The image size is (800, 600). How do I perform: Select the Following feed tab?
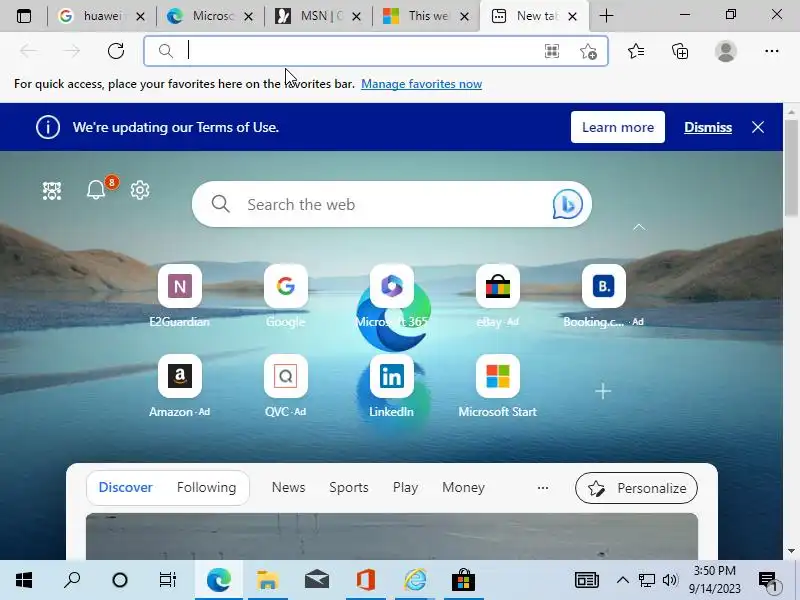(x=206, y=487)
